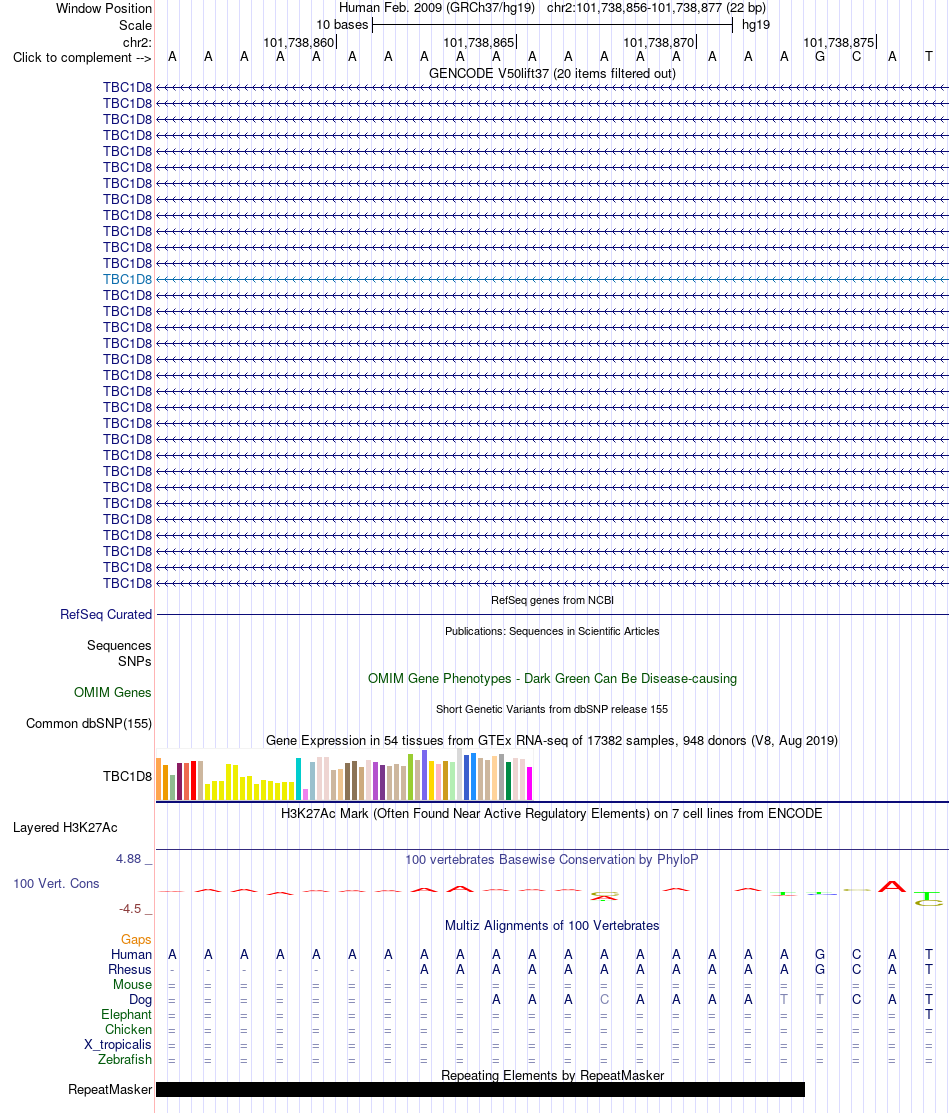950x1113 pixels.
Task: Click the RepeatMasker track label
Action: (x=110, y=1090)
